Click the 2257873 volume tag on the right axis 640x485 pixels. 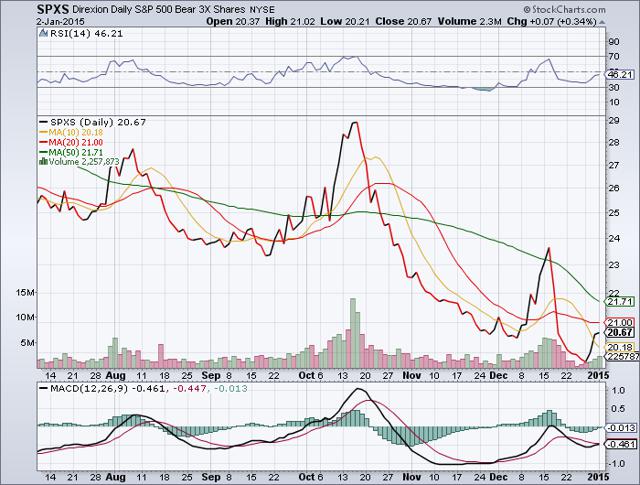tap(622, 356)
